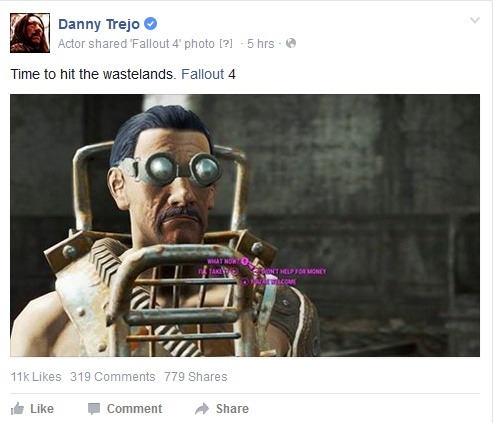Click the globe public-privacy icon
The width and height of the screenshot is (493, 423).
pyautogui.click(x=291, y=43)
